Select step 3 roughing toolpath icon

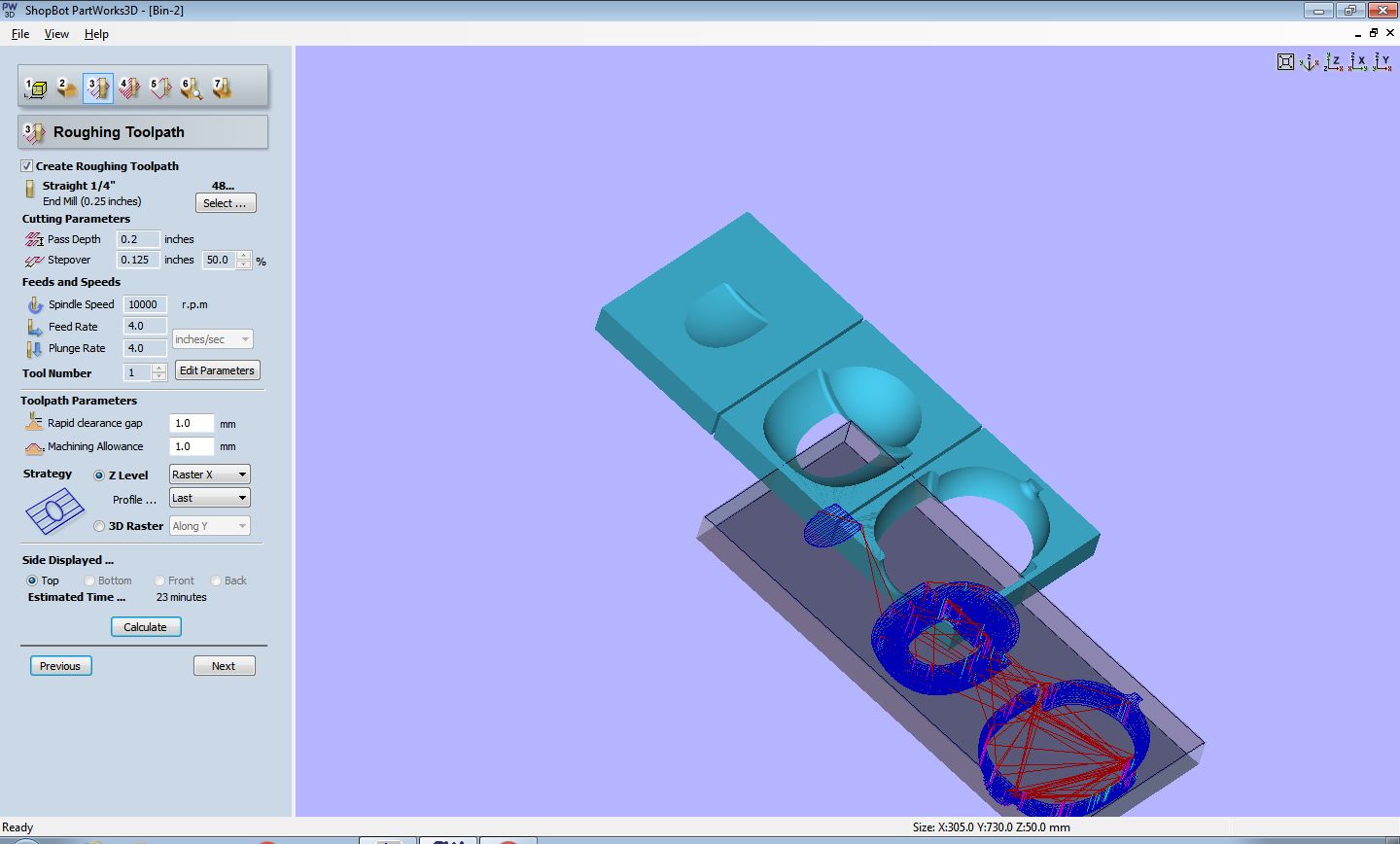[98, 88]
